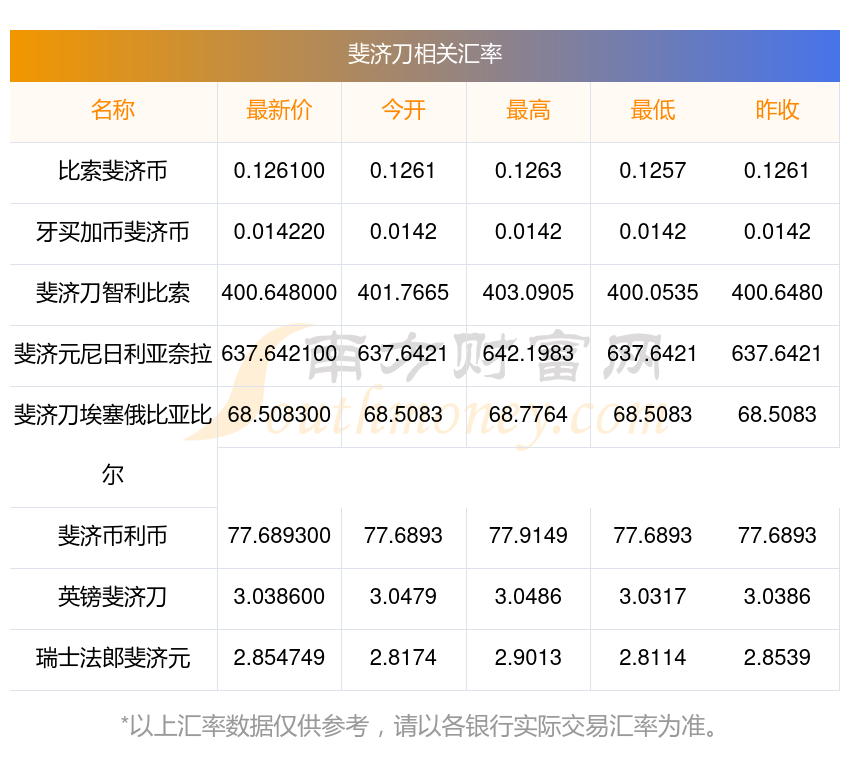Select the 斐济刀智利比索 row name
This screenshot has width=850, height=757.
(x=113, y=293)
